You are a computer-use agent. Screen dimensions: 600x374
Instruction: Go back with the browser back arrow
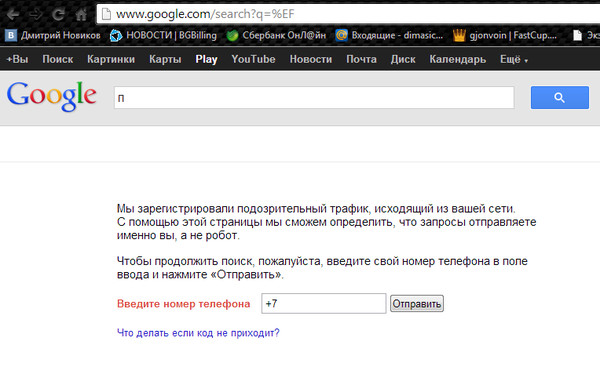(12, 15)
